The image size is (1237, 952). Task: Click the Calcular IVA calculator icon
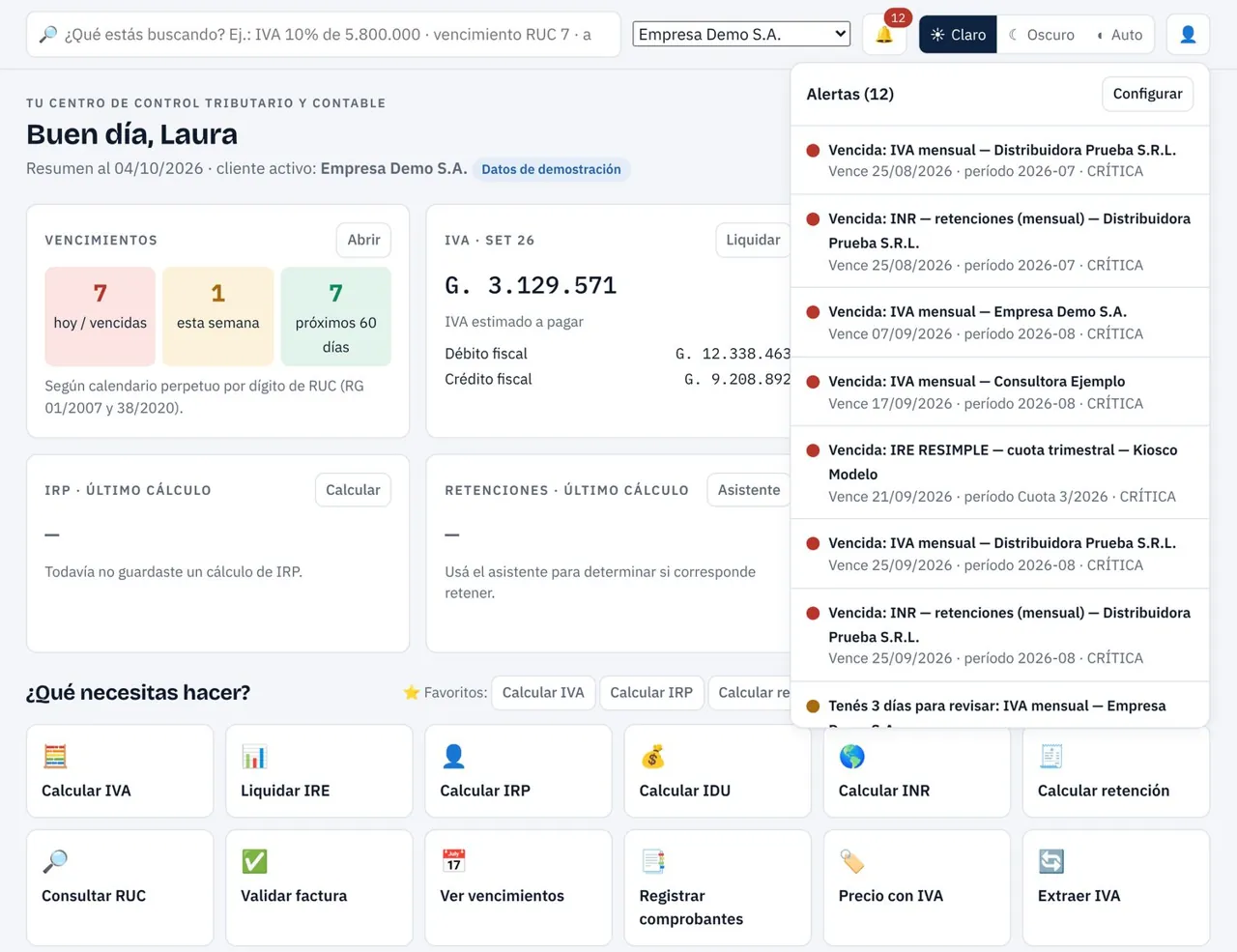pyautogui.click(x=55, y=756)
